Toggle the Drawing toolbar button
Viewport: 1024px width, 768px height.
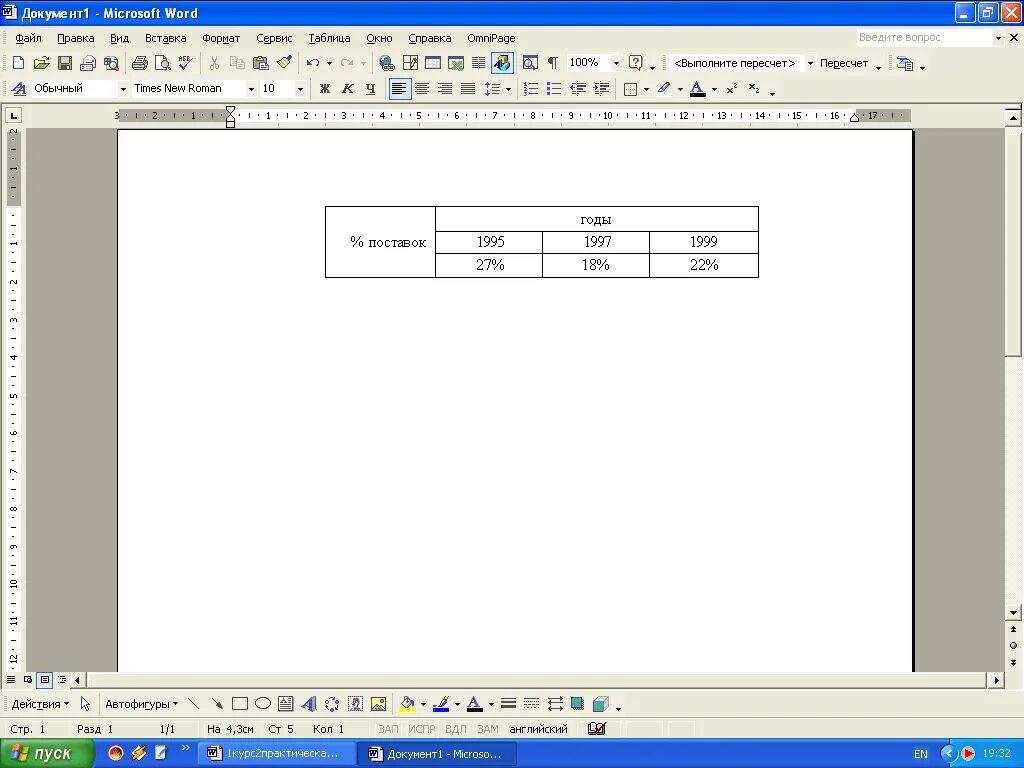coord(502,63)
